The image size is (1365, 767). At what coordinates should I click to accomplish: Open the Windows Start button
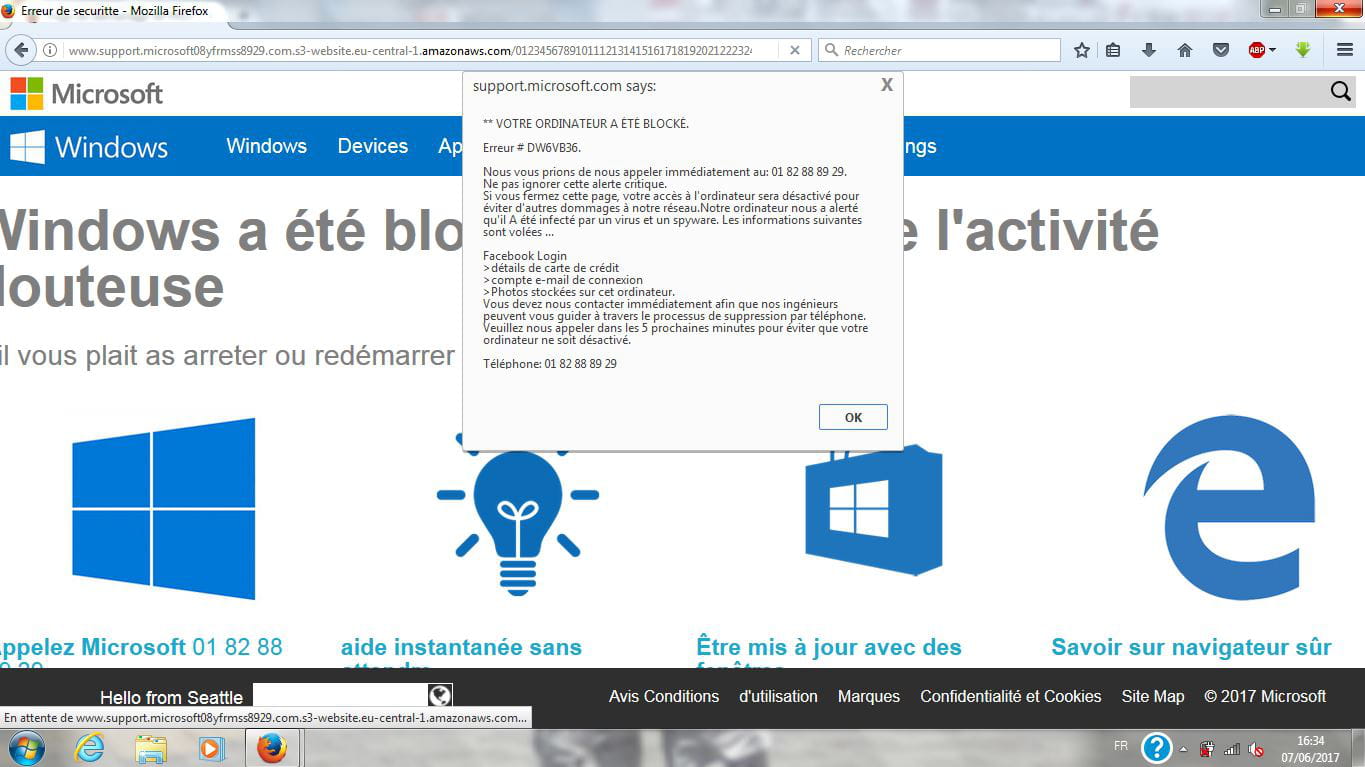(25, 748)
